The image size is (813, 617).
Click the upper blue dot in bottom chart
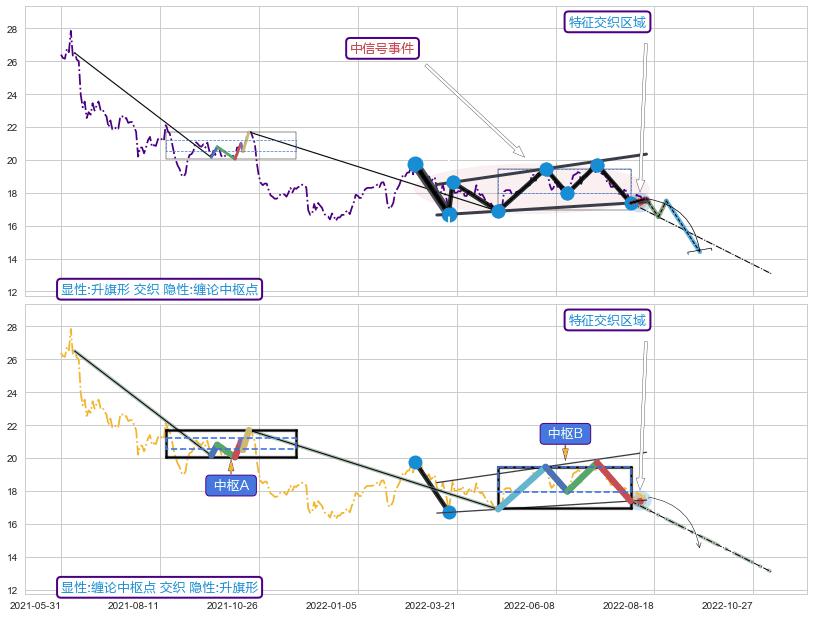click(416, 462)
